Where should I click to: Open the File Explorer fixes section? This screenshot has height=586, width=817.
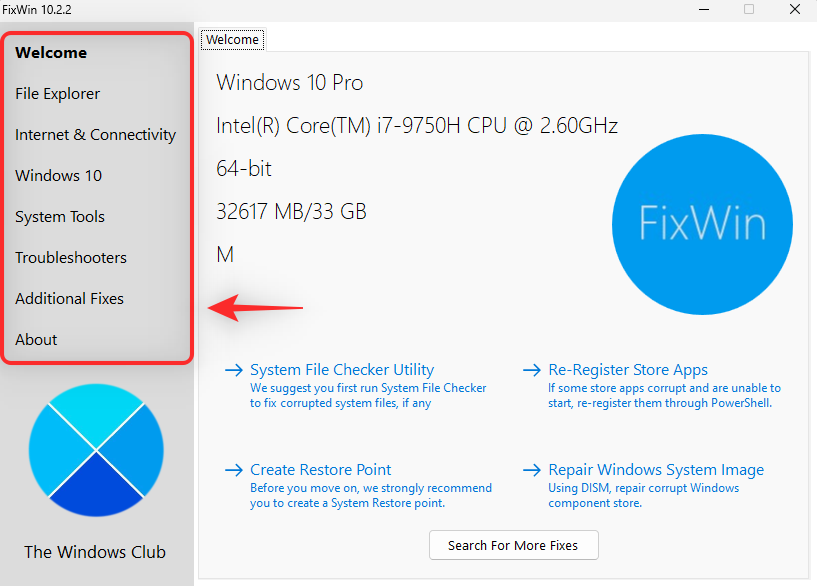[x=57, y=94]
